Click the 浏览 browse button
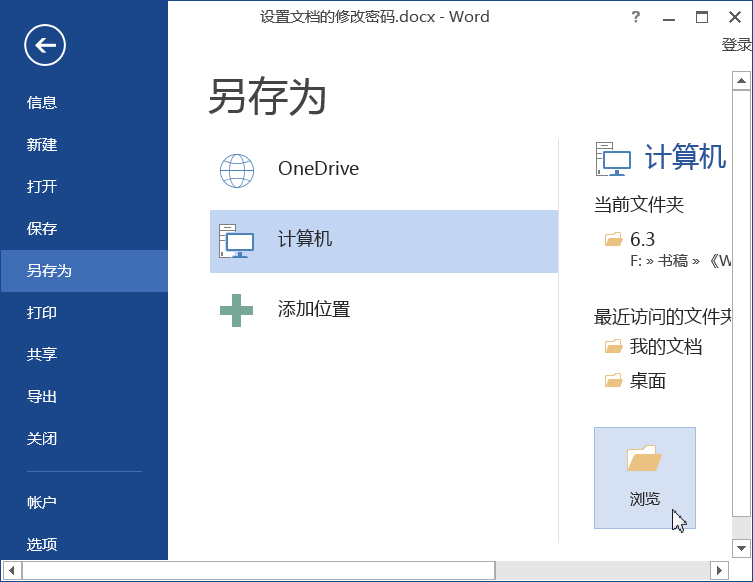This screenshot has width=753, height=582. (x=644, y=478)
